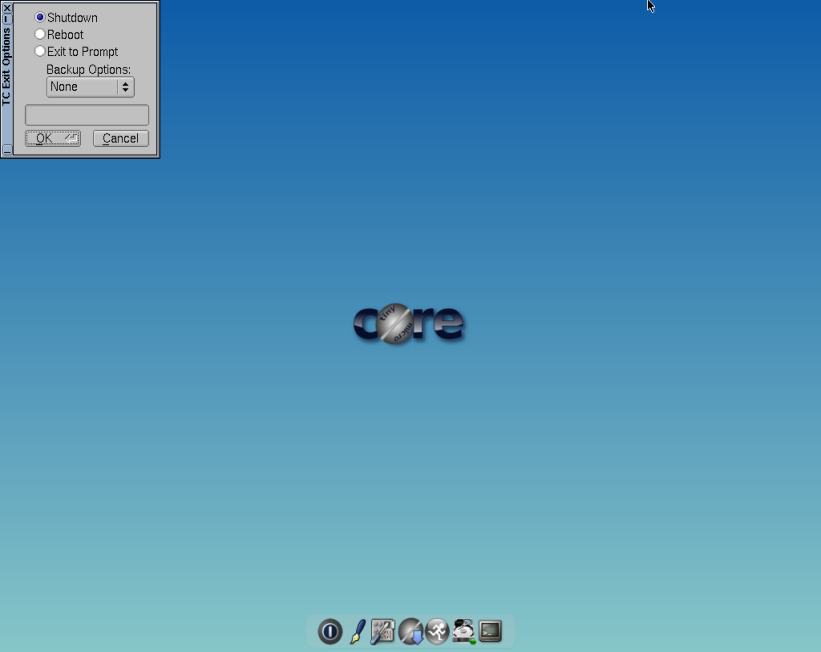This screenshot has height=652, width=821.
Task: Click the Core logo on desktop
Action: 409,323
